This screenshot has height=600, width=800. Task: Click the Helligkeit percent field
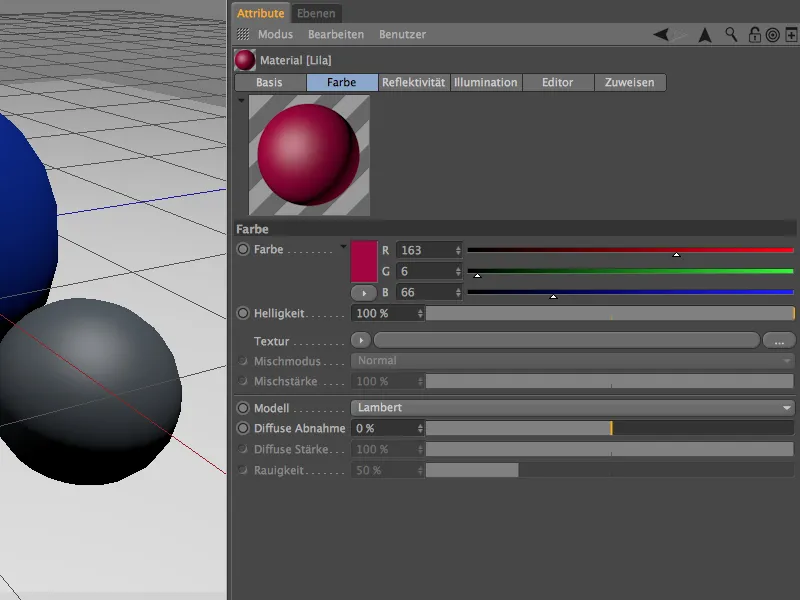click(x=384, y=313)
